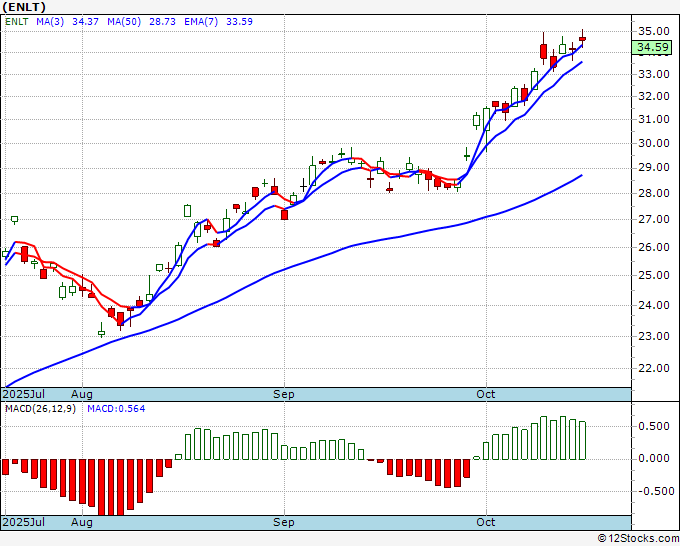Open the 12Stocks.com copyright link

point(638,539)
